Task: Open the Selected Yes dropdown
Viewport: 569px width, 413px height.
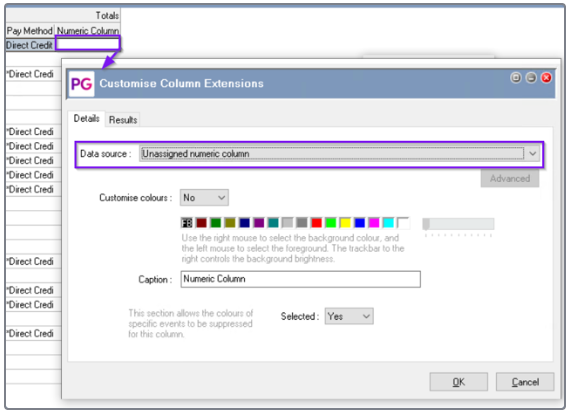Action: pos(349,316)
